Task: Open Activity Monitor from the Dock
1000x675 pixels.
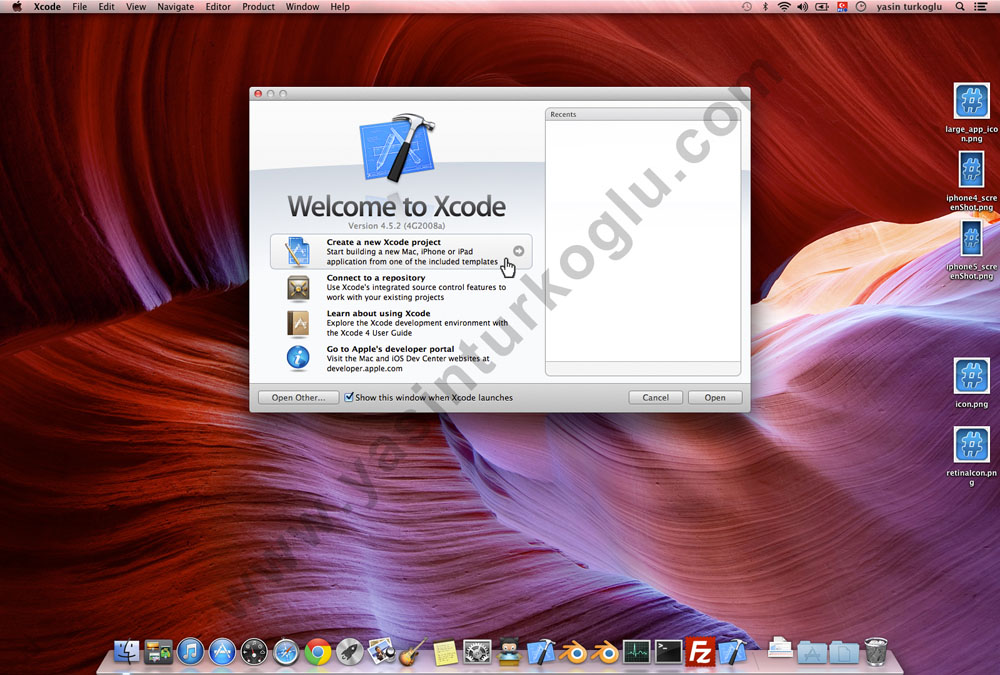Action: click(x=636, y=652)
